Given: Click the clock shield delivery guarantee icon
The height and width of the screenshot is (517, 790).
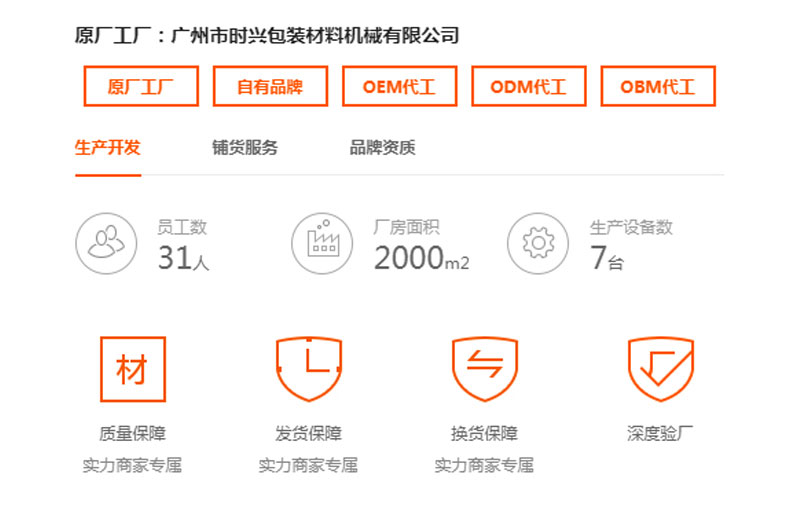Looking at the screenshot, I should click(x=309, y=369).
